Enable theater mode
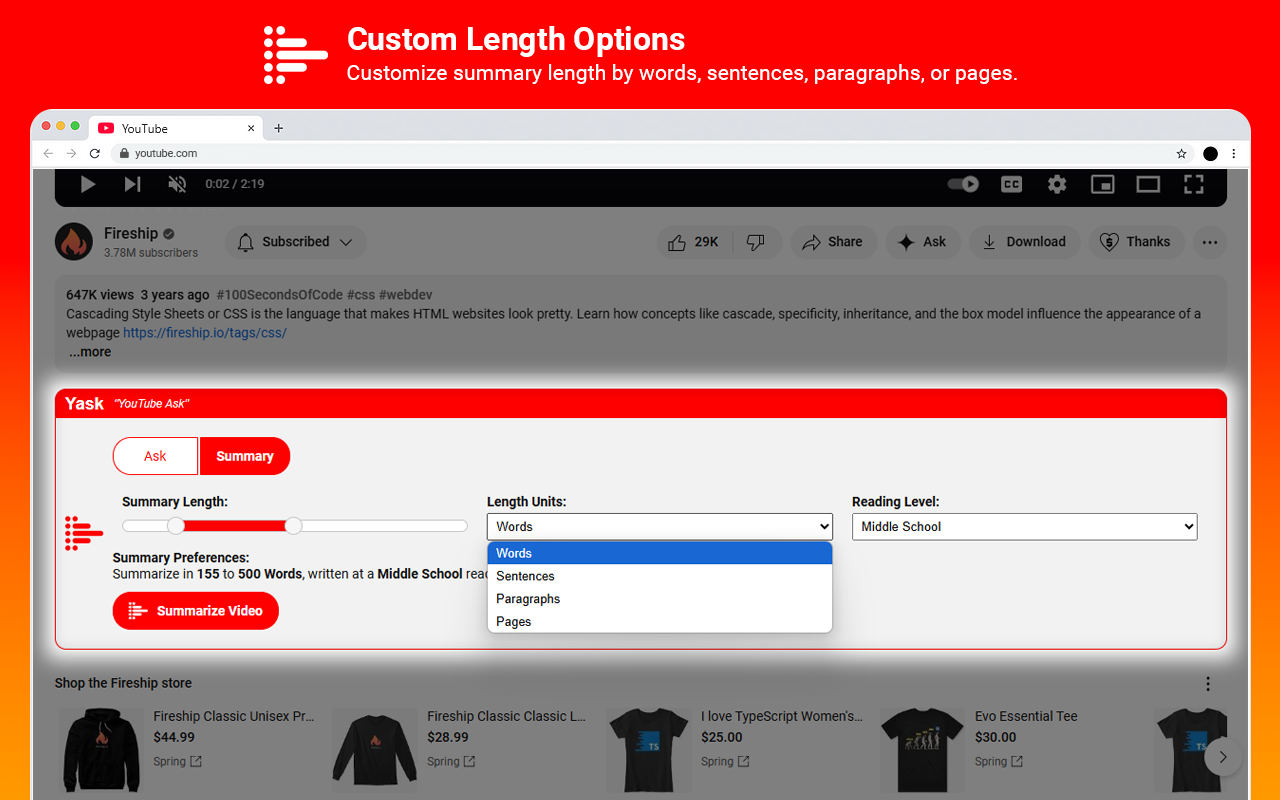Viewport: 1280px width, 800px height. 1148,184
